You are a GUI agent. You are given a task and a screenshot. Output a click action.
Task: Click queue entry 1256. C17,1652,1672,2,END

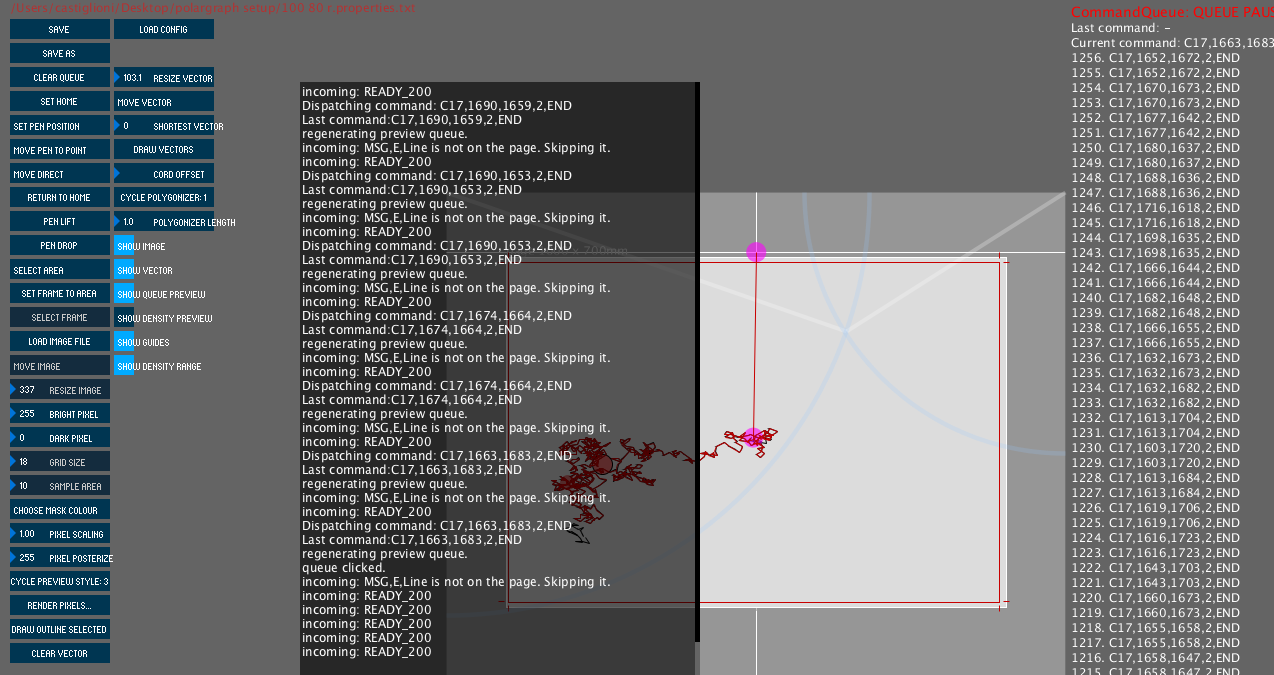tap(1155, 58)
